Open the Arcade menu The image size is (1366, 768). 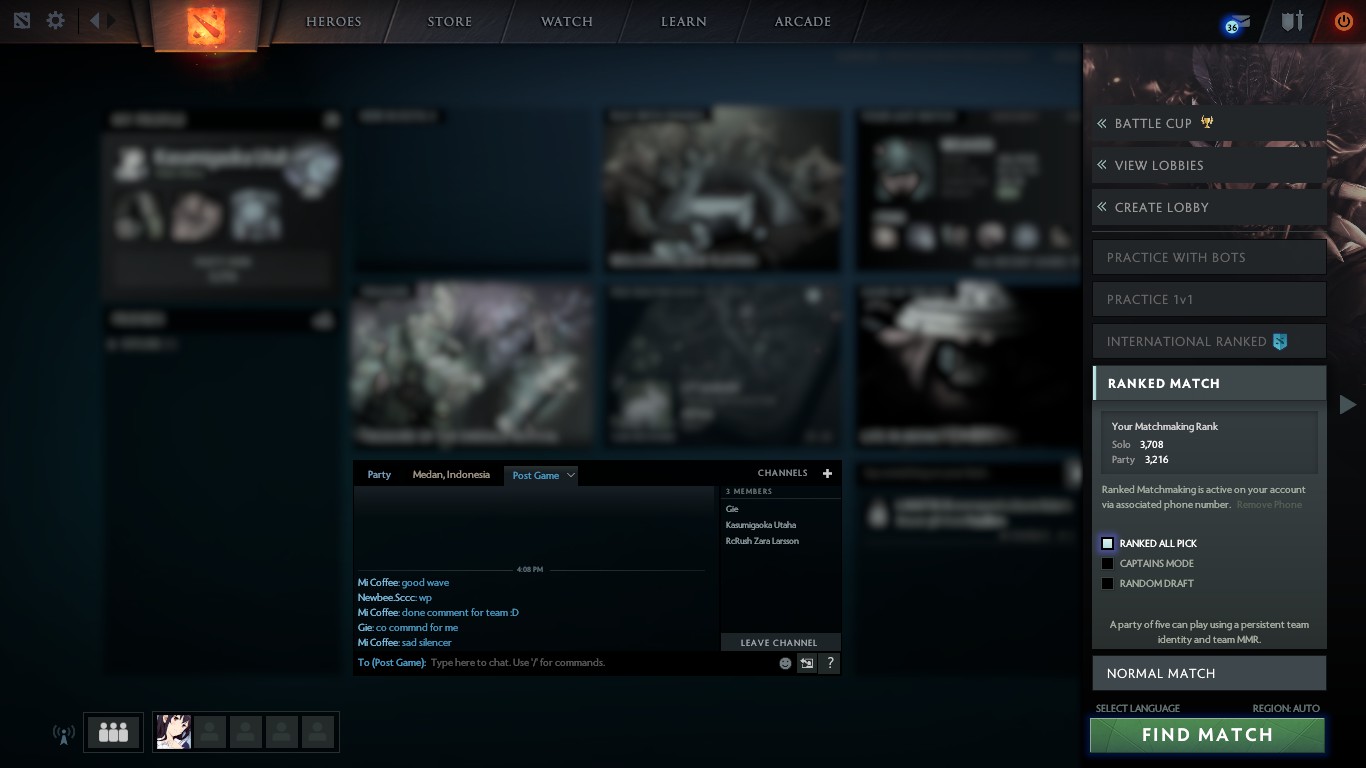point(803,21)
